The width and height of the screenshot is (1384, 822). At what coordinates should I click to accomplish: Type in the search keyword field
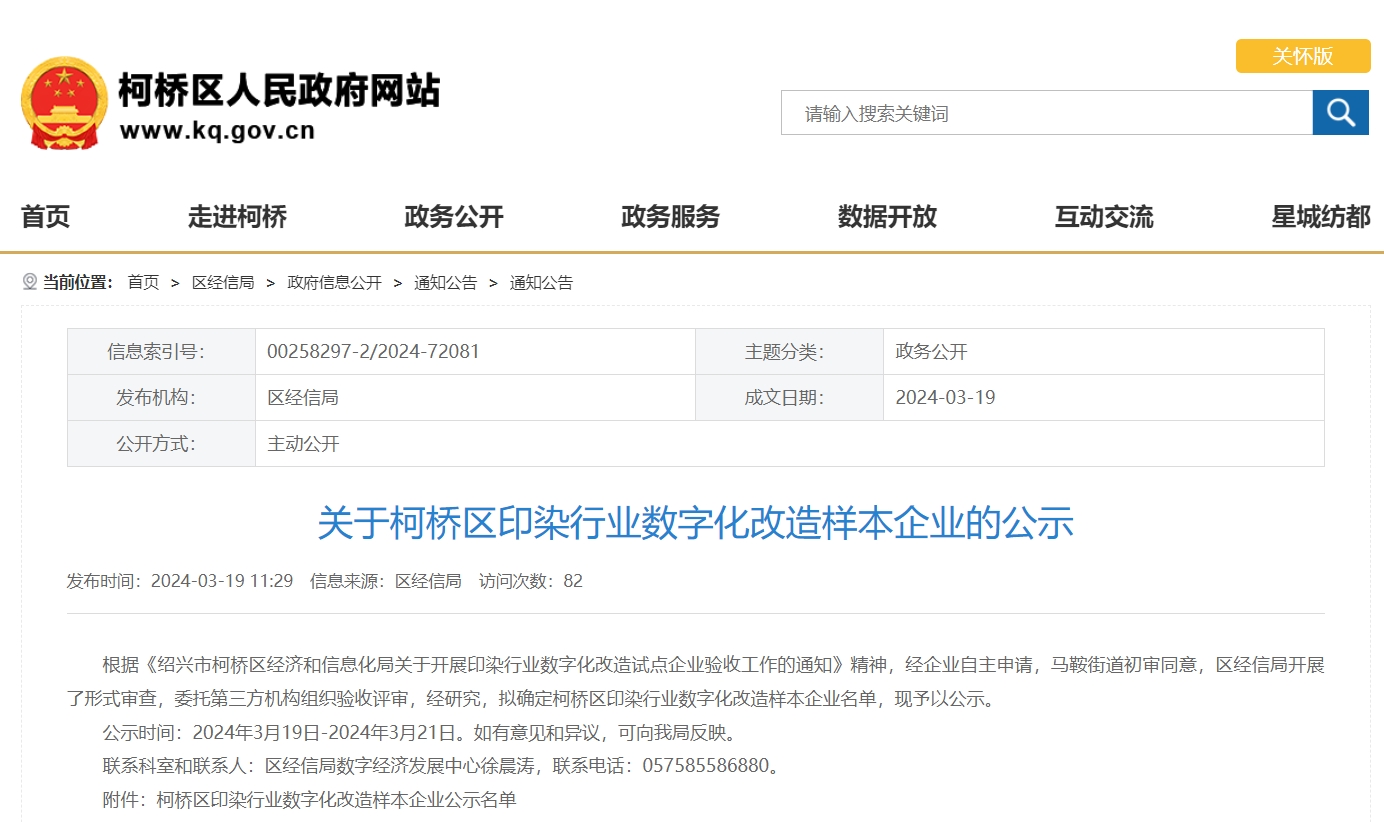click(1046, 113)
